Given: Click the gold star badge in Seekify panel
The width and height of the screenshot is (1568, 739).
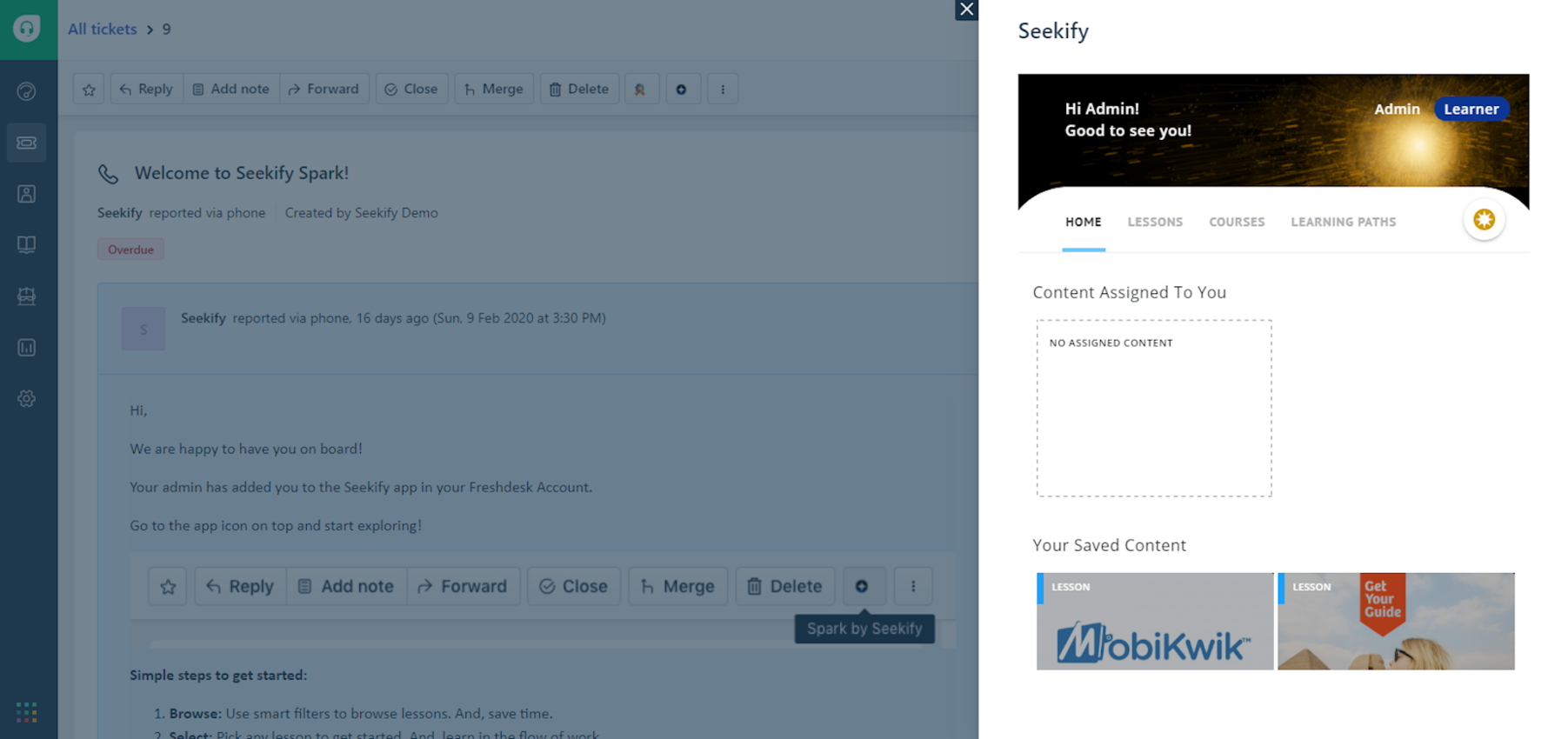Looking at the screenshot, I should [x=1485, y=220].
